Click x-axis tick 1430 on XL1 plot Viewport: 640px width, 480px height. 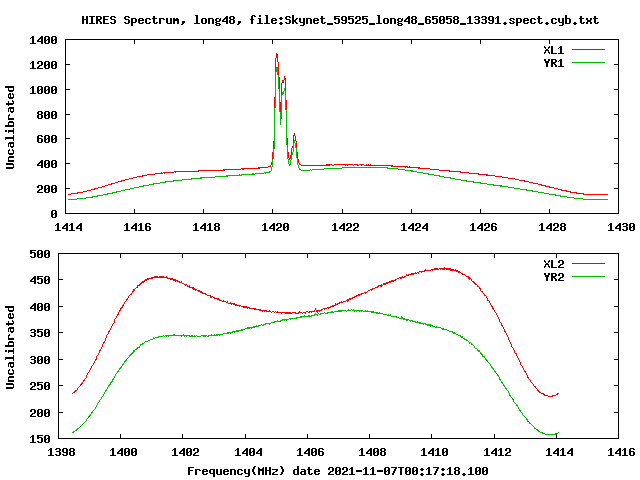tap(621, 227)
